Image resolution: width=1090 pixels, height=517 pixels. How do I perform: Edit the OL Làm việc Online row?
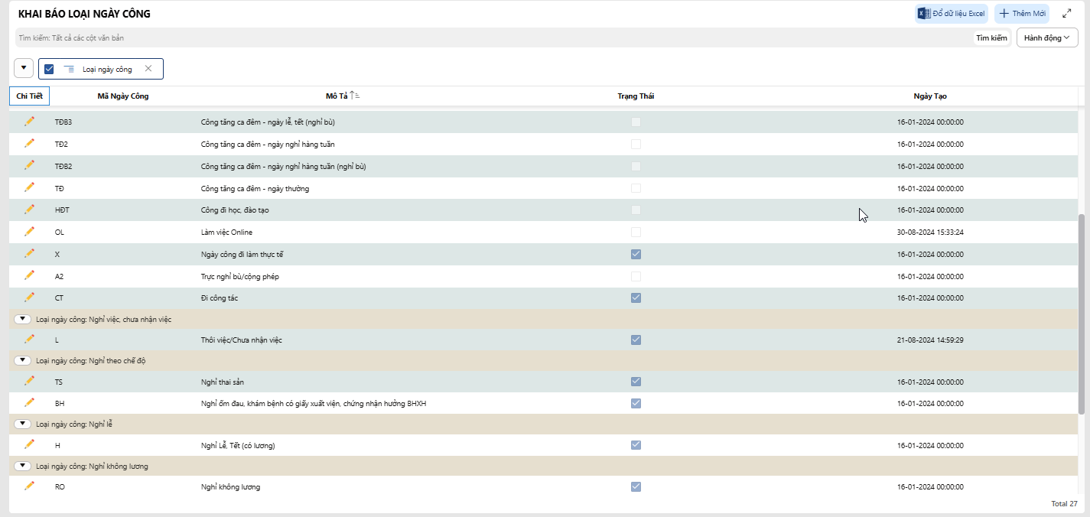coord(29,231)
